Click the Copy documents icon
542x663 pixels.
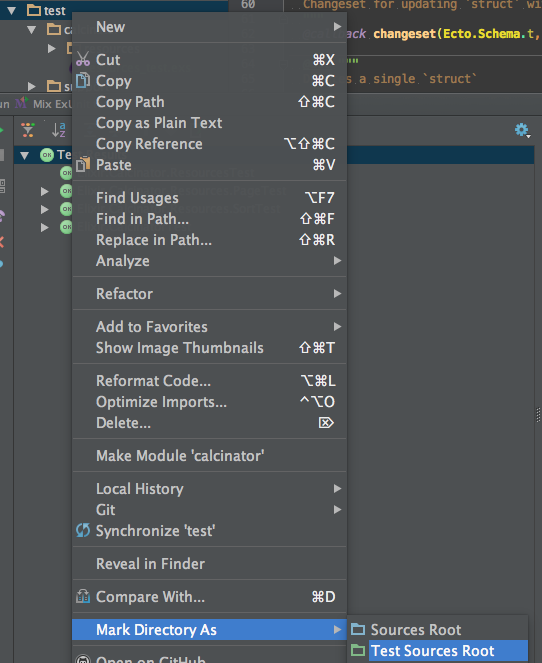point(83,80)
